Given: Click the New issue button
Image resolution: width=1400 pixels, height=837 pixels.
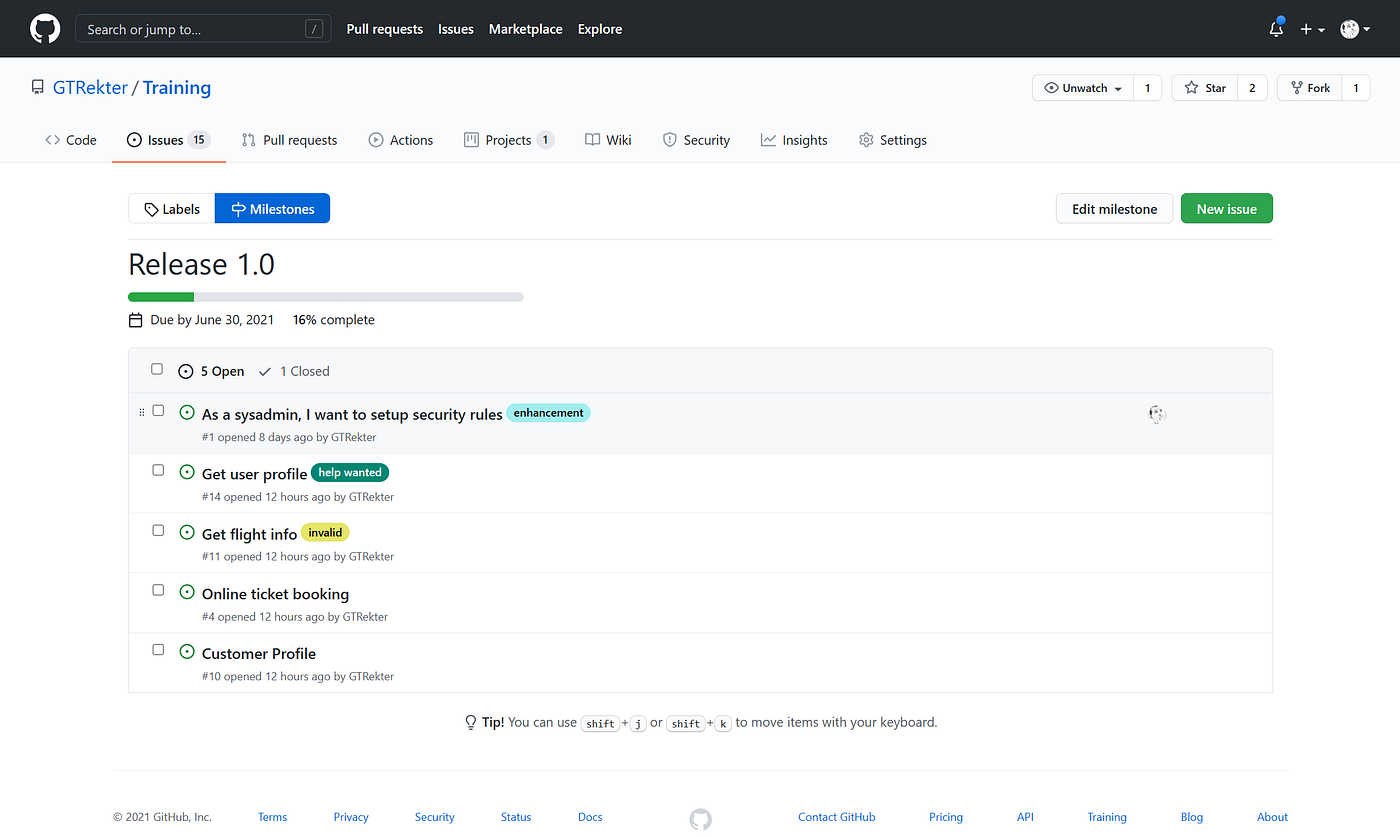Looking at the screenshot, I should coord(1226,208).
